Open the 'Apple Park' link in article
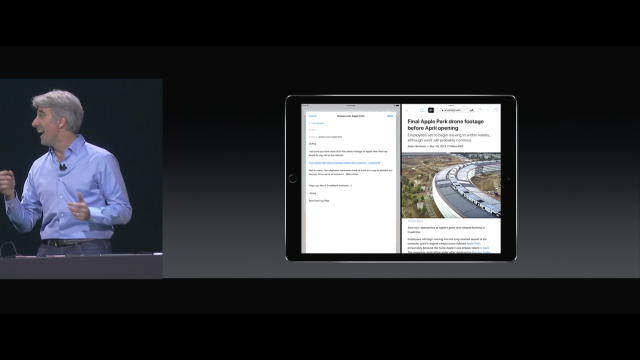This screenshot has width=640, height=360. tap(473, 243)
